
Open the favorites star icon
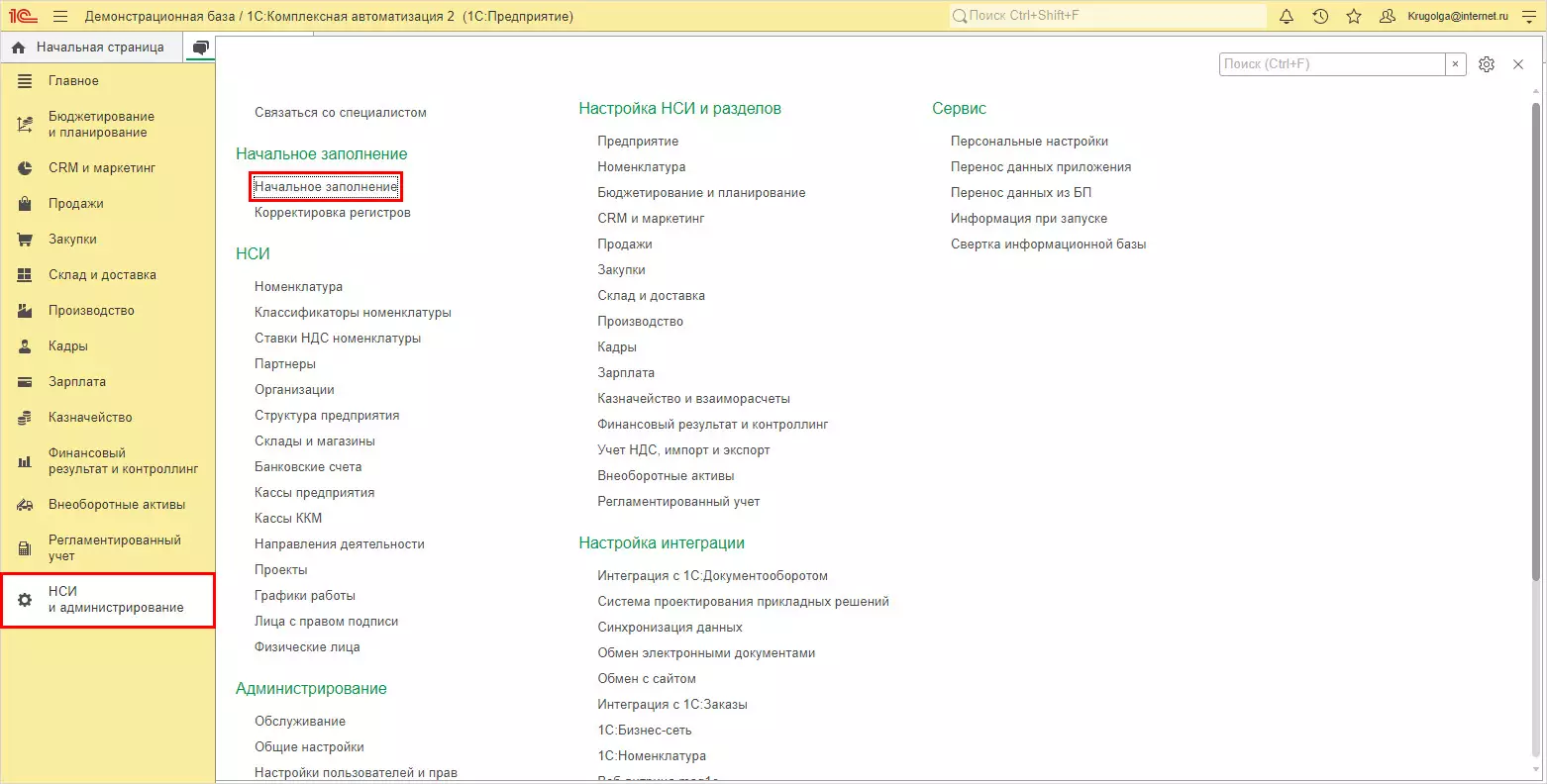pos(1354,17)
